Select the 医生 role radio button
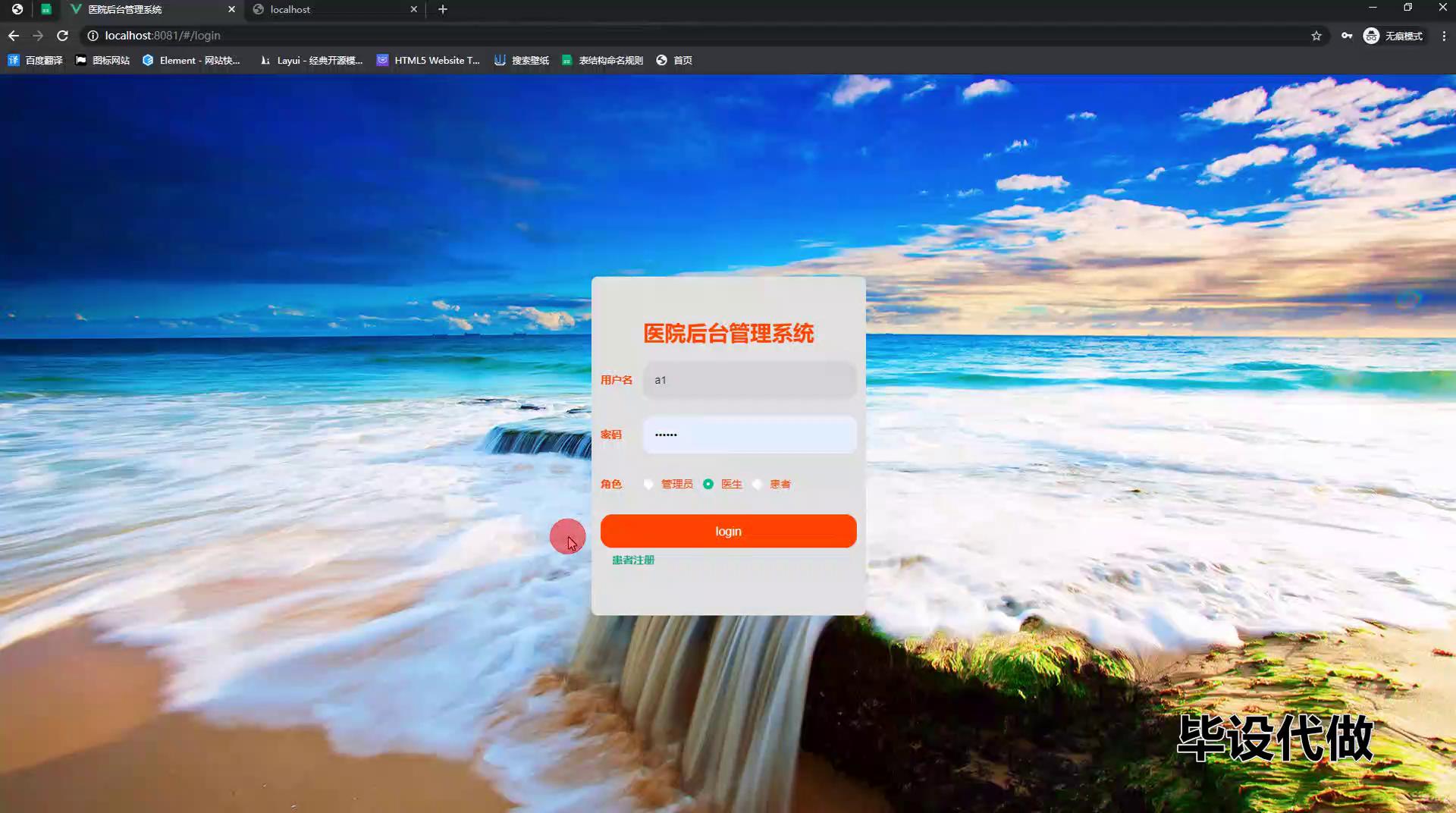 [x=708, y=484]
